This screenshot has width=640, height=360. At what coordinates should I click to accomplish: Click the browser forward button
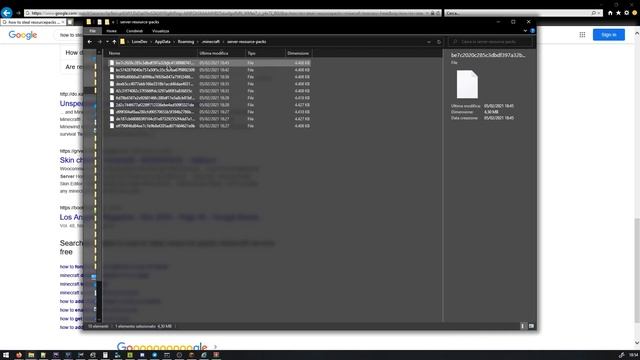[x=18, y=13]
